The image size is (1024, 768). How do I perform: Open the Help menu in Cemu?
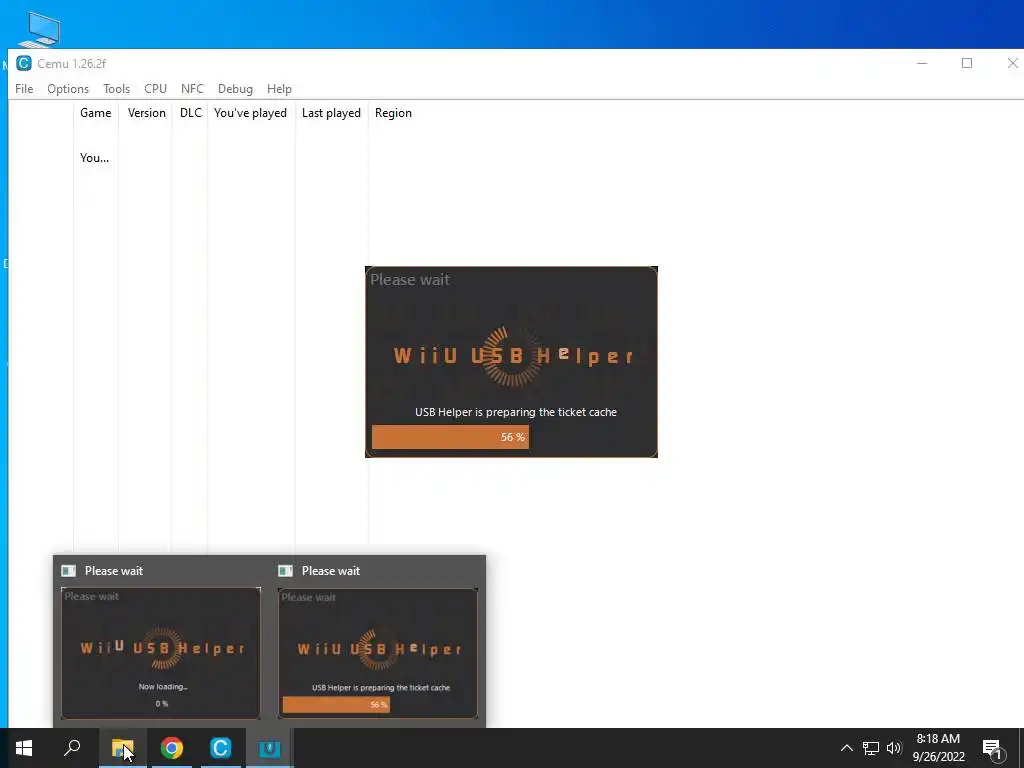point(279,89)
